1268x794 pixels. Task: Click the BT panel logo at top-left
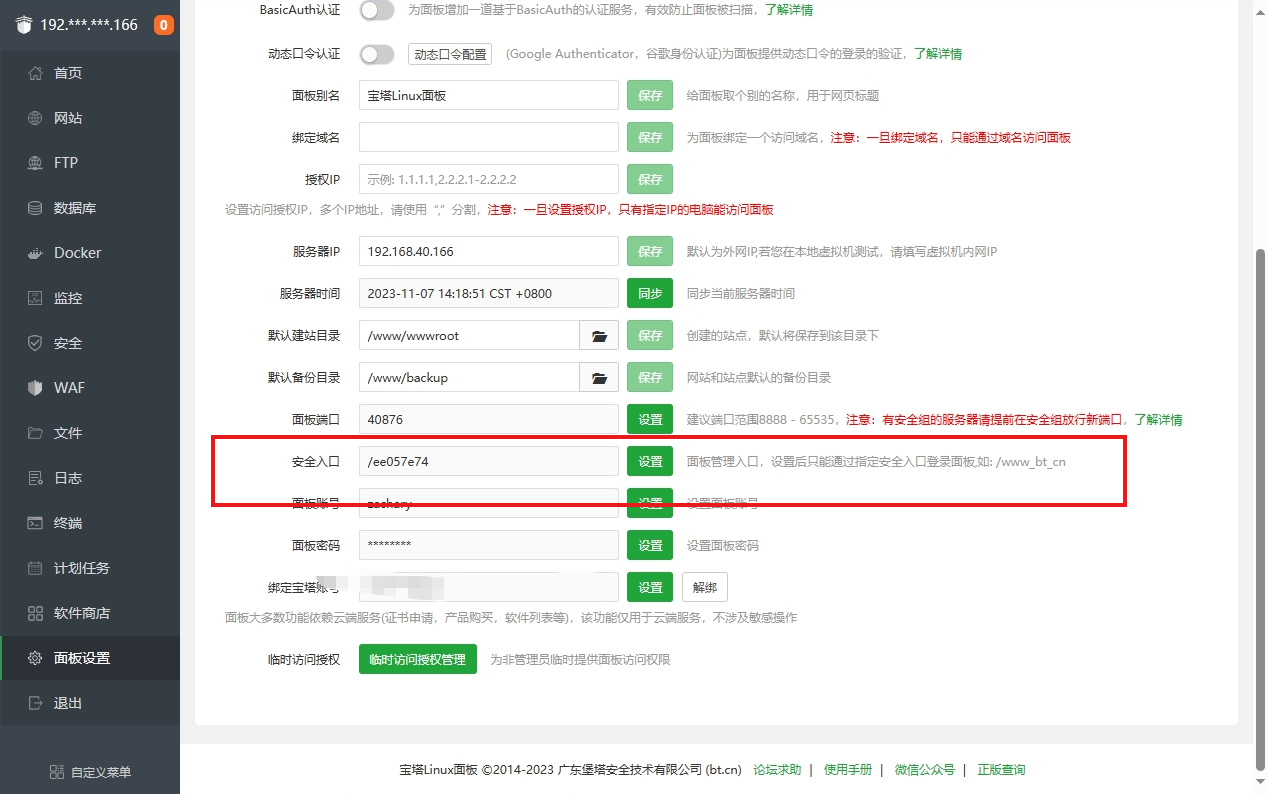tap(24, 25)
